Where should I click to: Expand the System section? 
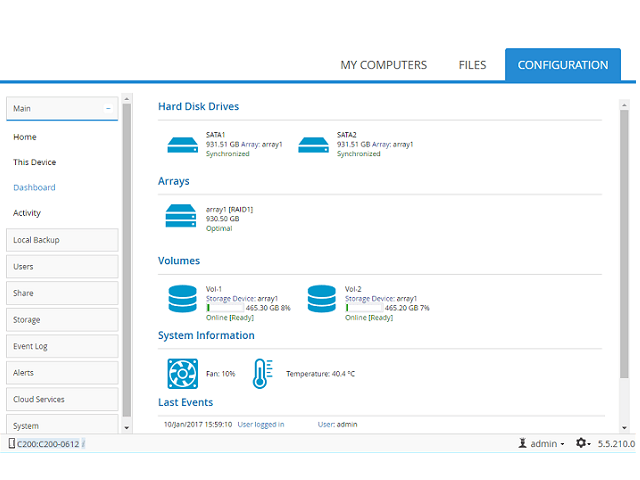pos(62,424)
